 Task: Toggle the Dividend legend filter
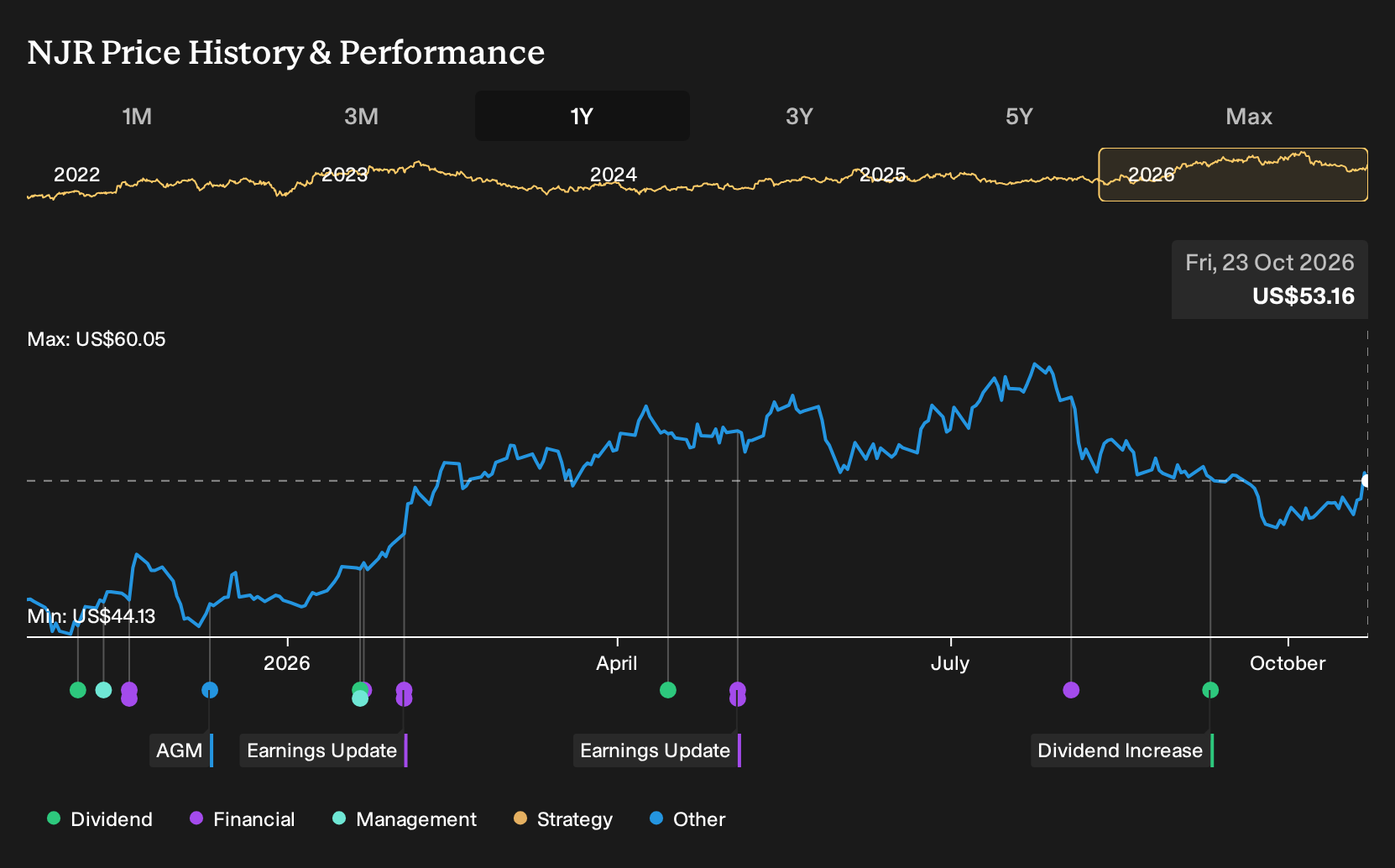pyautogui.click(x=100, y=819)
